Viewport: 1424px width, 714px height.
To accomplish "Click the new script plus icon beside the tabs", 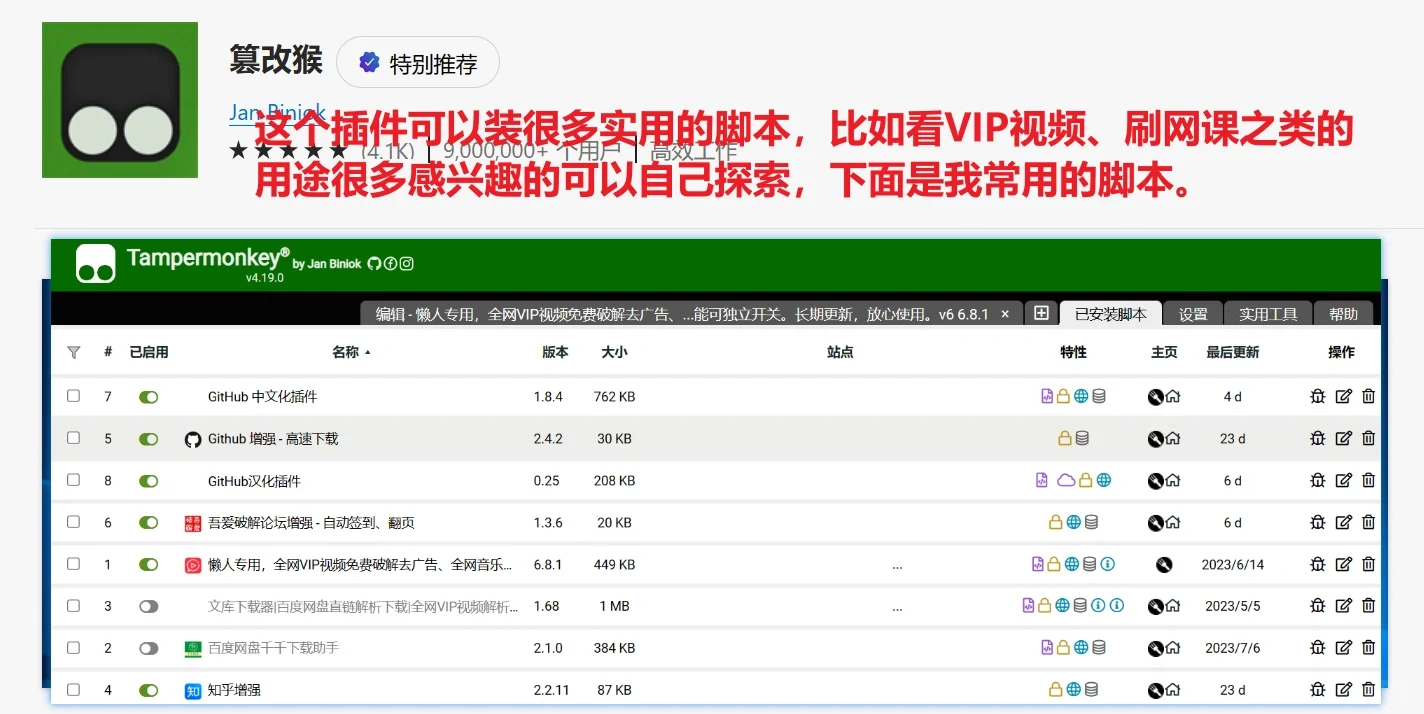I will click(x=1040, y=313).
